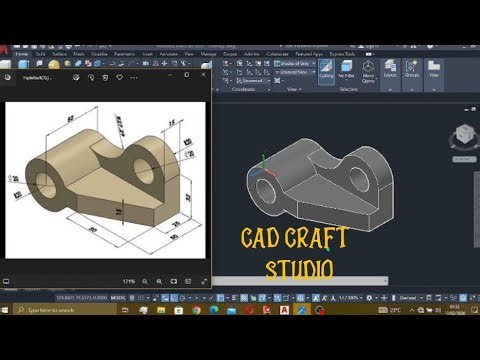
Task: Toggle the hardware acceleration status icon
Action: [x=463, y=298]
